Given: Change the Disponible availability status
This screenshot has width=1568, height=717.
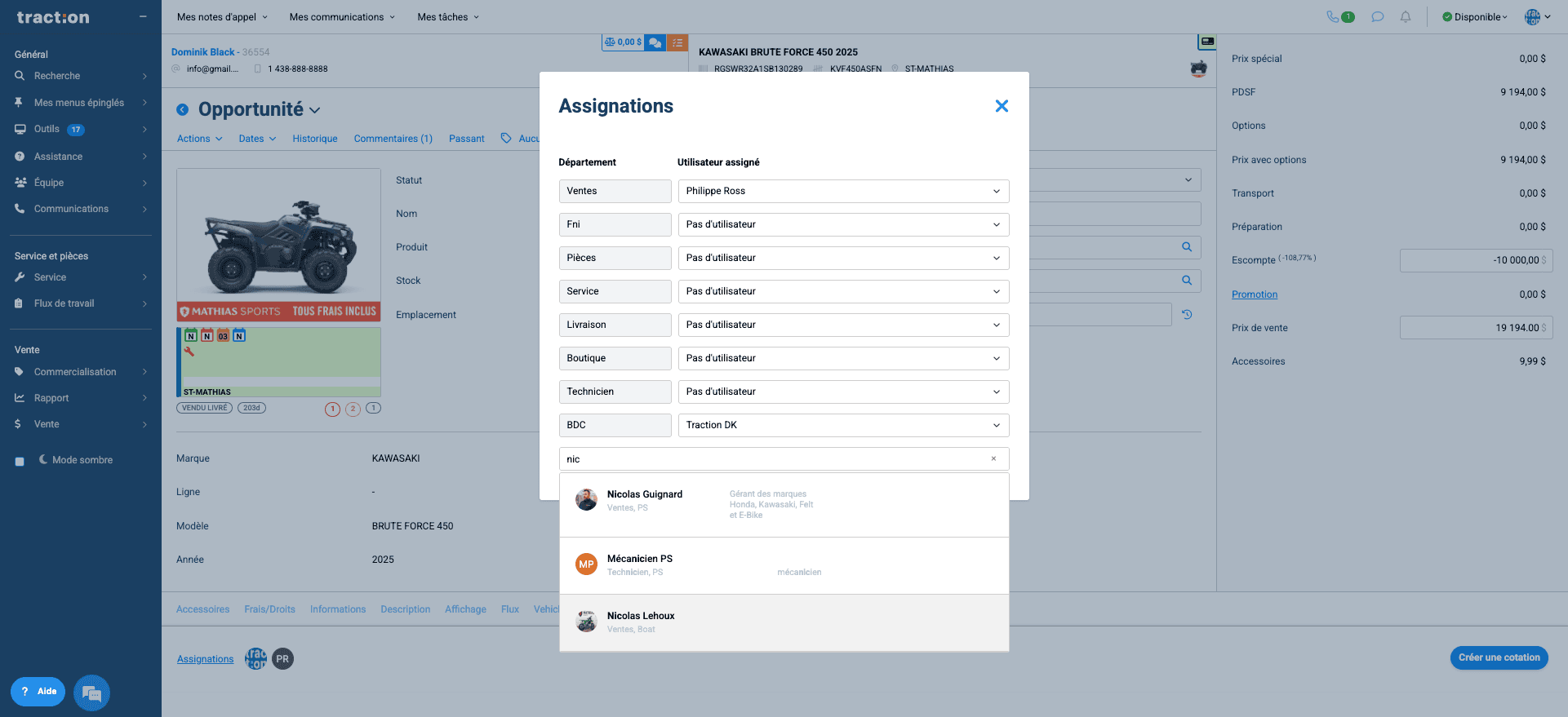Looking at the screenshot, I should [x=1475, y=17].
